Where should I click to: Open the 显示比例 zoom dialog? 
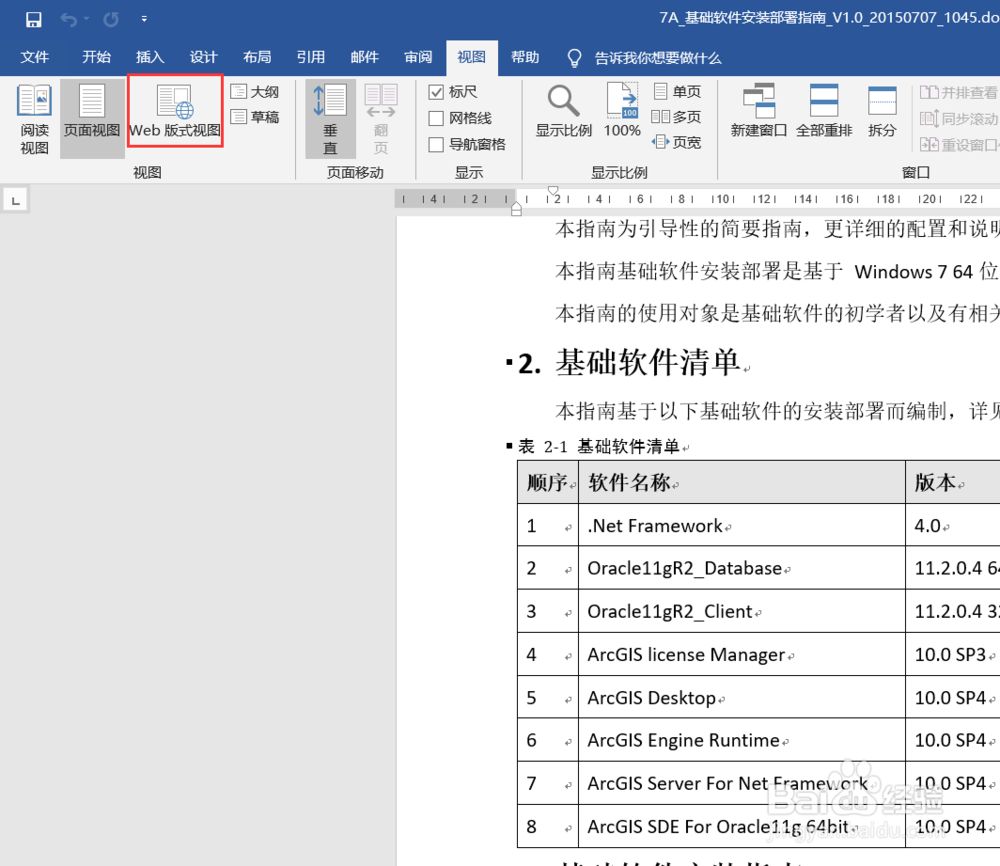pos(564,111)
